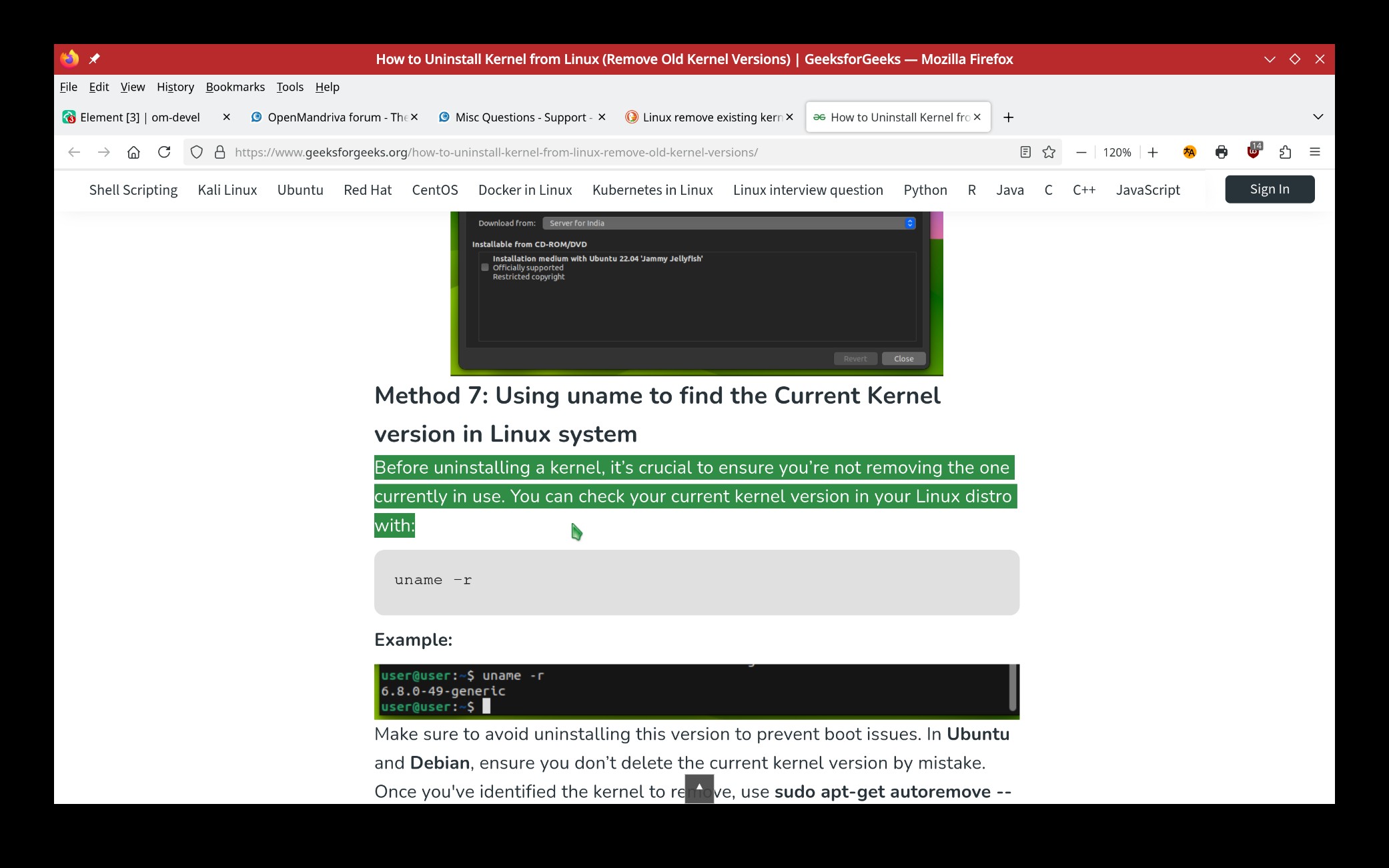Open the Firefox hamburger application menu
Viewport: 1389px width, 868px height.
click(x=1315, y=152)
